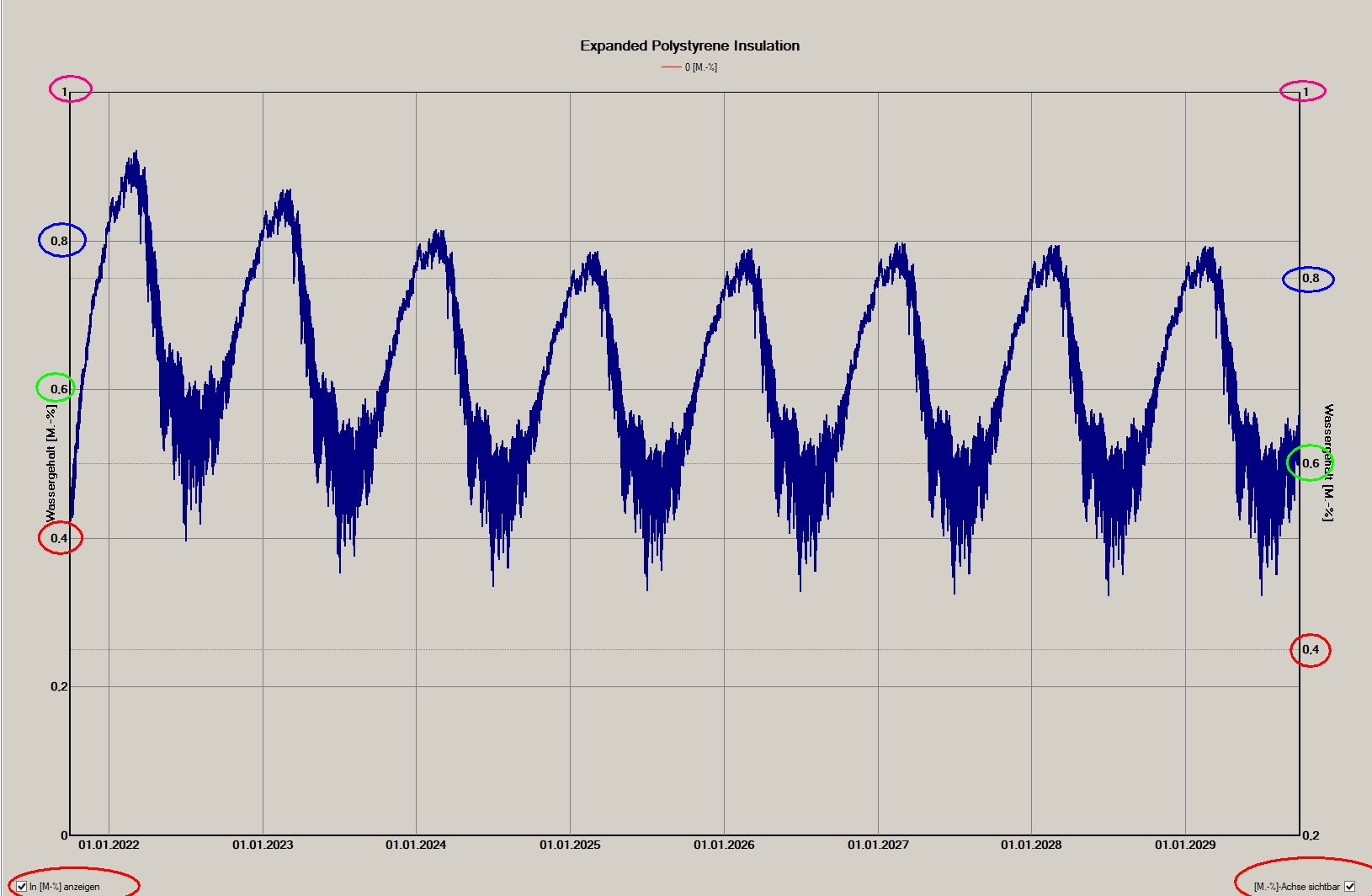This screenshot has height=896, width=1372.
Task: Click the 01.01.2024 x-axis label
Action: [416, 845]
